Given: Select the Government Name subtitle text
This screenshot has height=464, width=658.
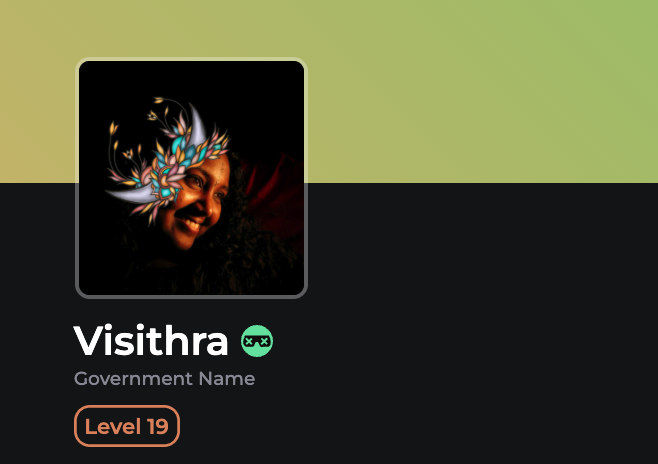Looking at the screenshot, I should pos(164,379).
